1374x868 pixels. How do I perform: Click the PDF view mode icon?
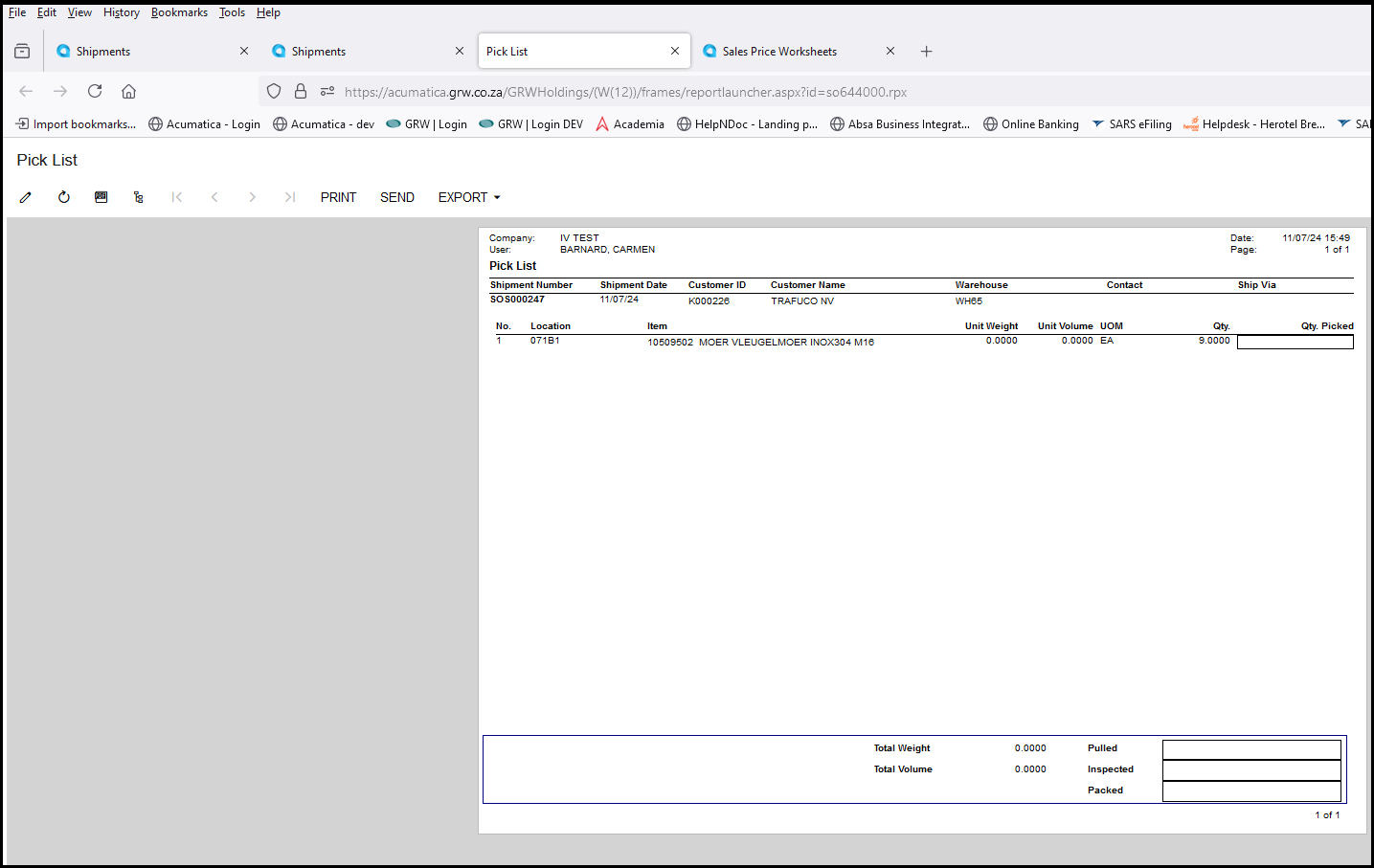coord(101,197)
